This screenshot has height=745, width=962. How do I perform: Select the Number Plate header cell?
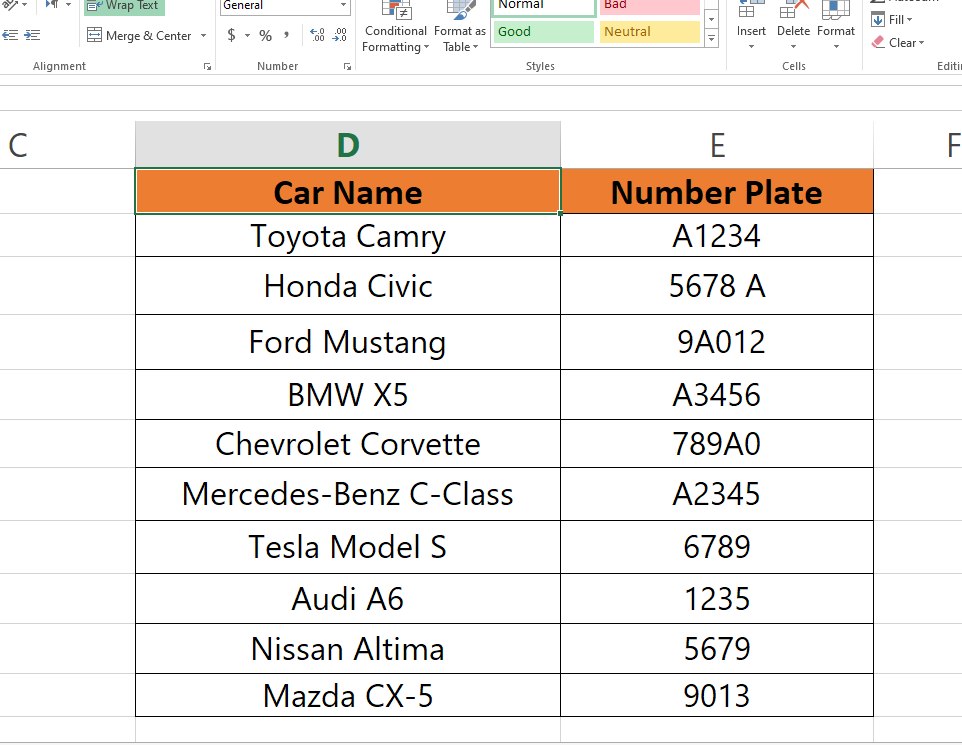[x=717, y=191]
